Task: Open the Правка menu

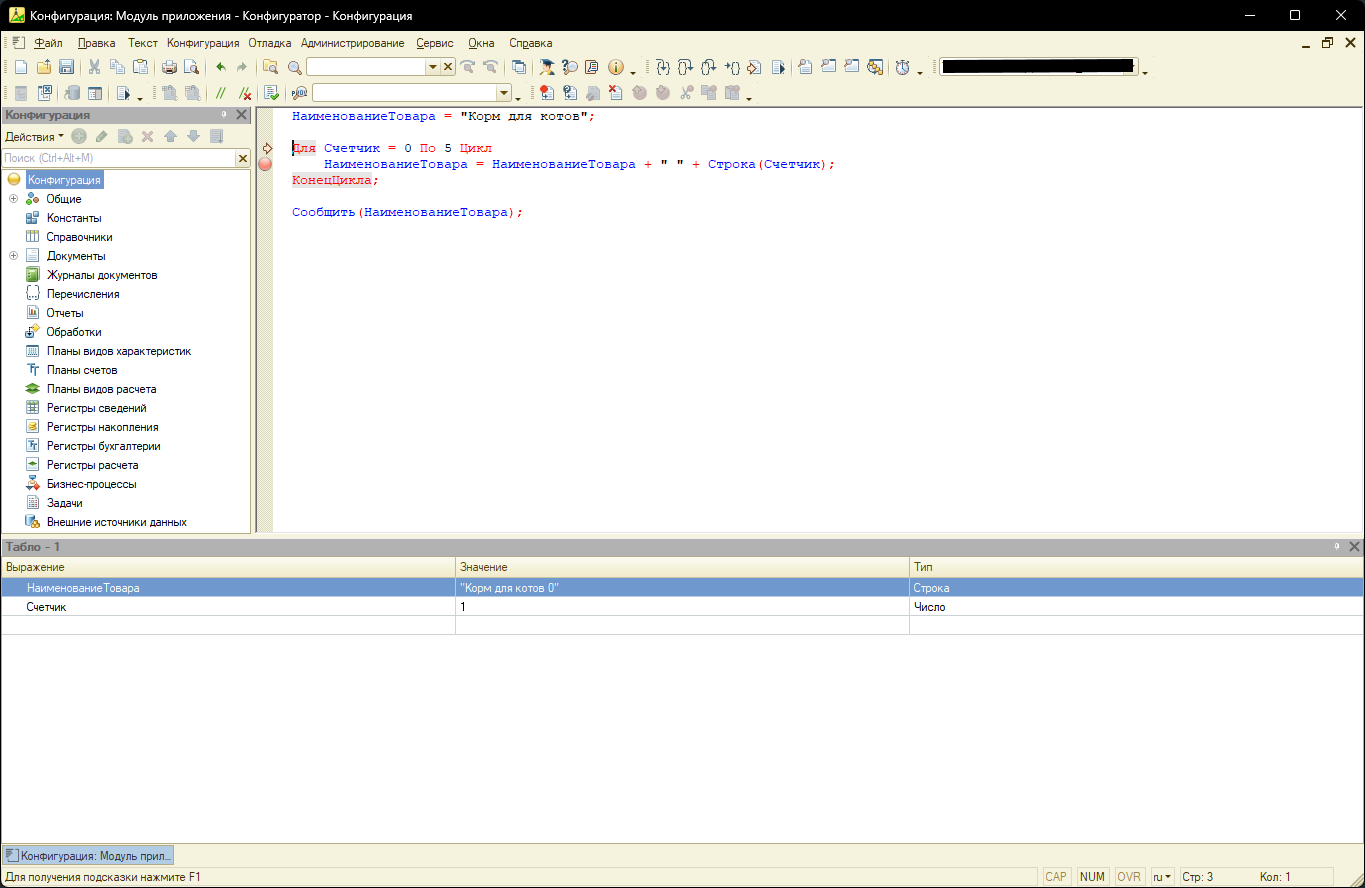Action: tap(97, 43)
